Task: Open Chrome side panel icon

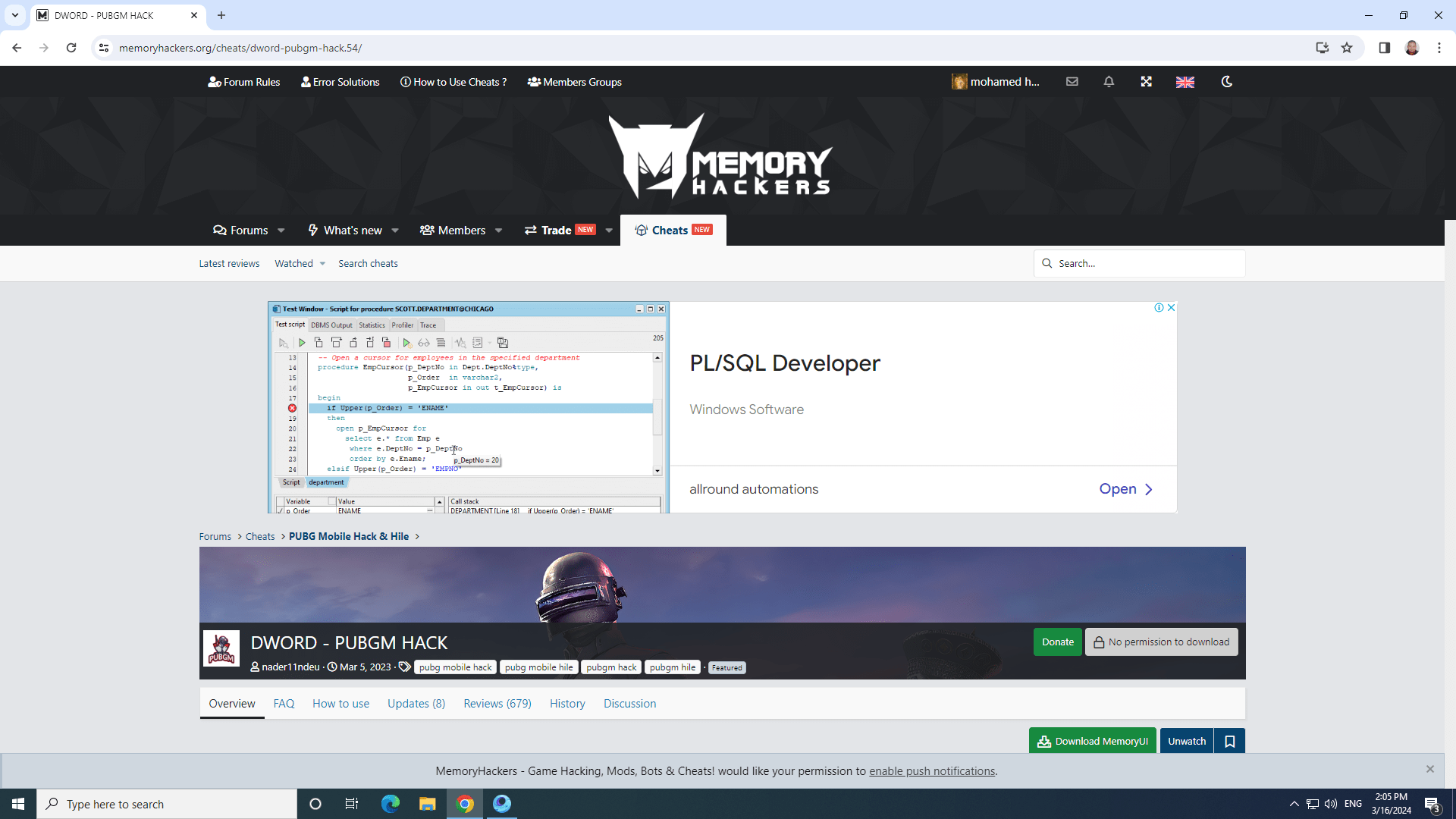Action: [1384, 48]
